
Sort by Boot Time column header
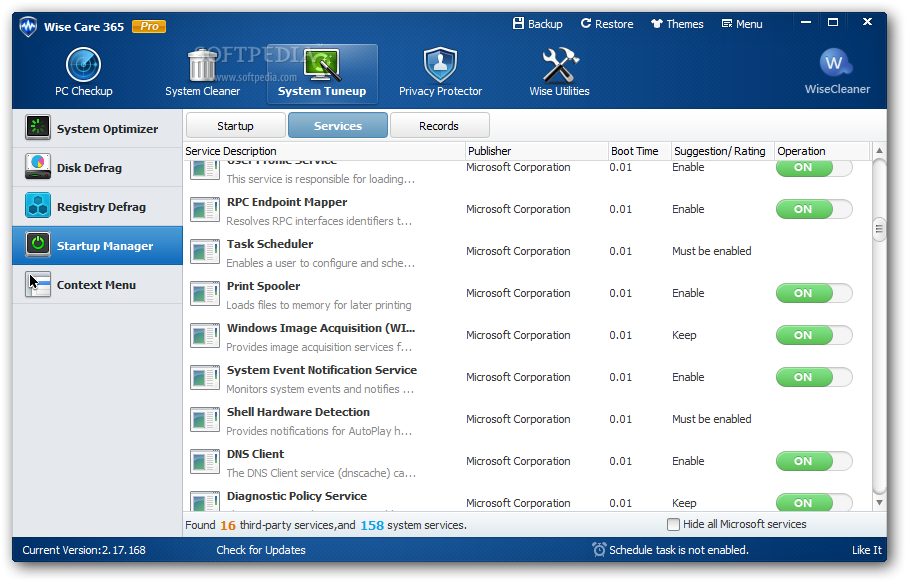[x=640, y=151]
